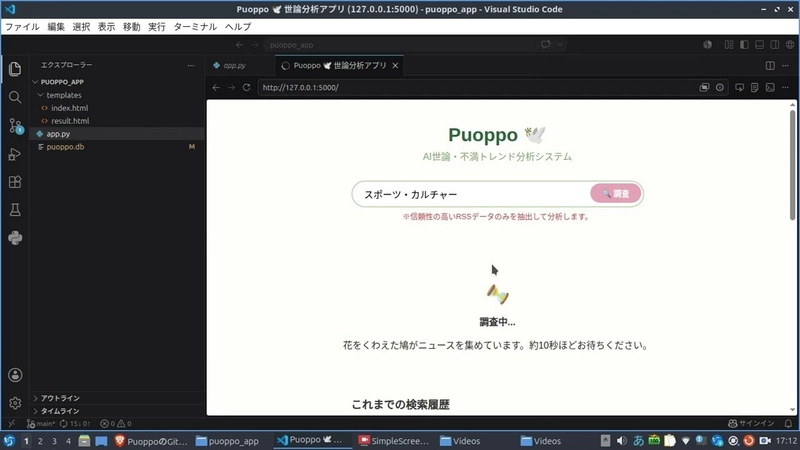
Task: Open the 実行 menu
Action: pyautogui.click(x=157, y=27)
